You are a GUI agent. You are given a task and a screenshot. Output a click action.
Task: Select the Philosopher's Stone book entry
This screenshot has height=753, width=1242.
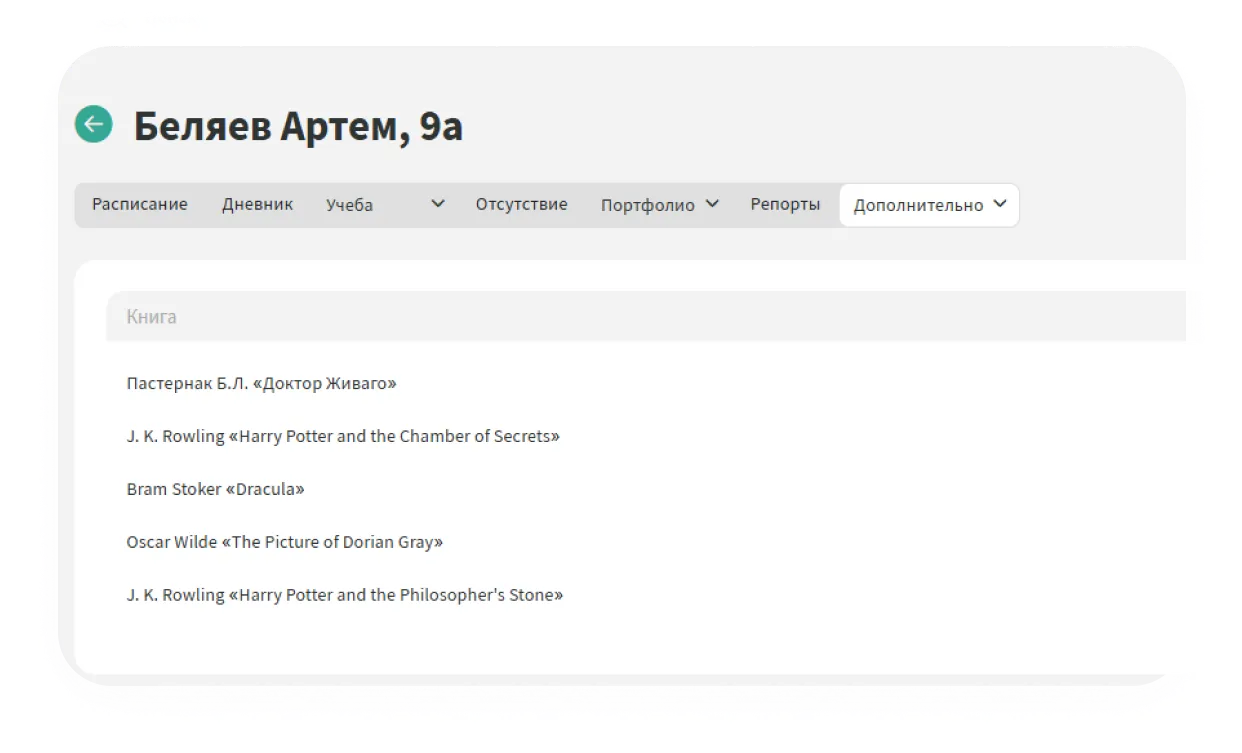coord(345,595)
